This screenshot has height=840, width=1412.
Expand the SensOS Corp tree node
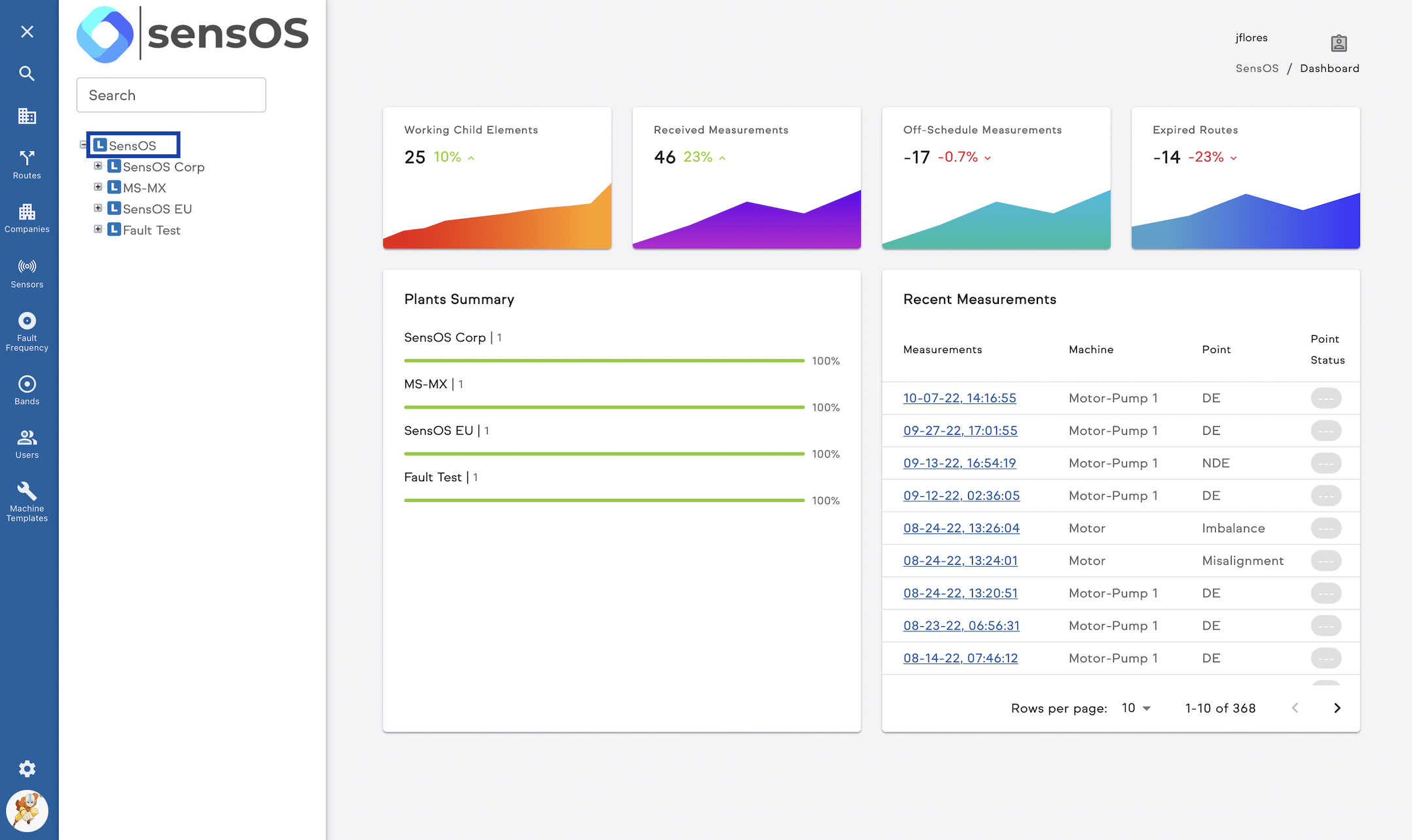[97, 166]
